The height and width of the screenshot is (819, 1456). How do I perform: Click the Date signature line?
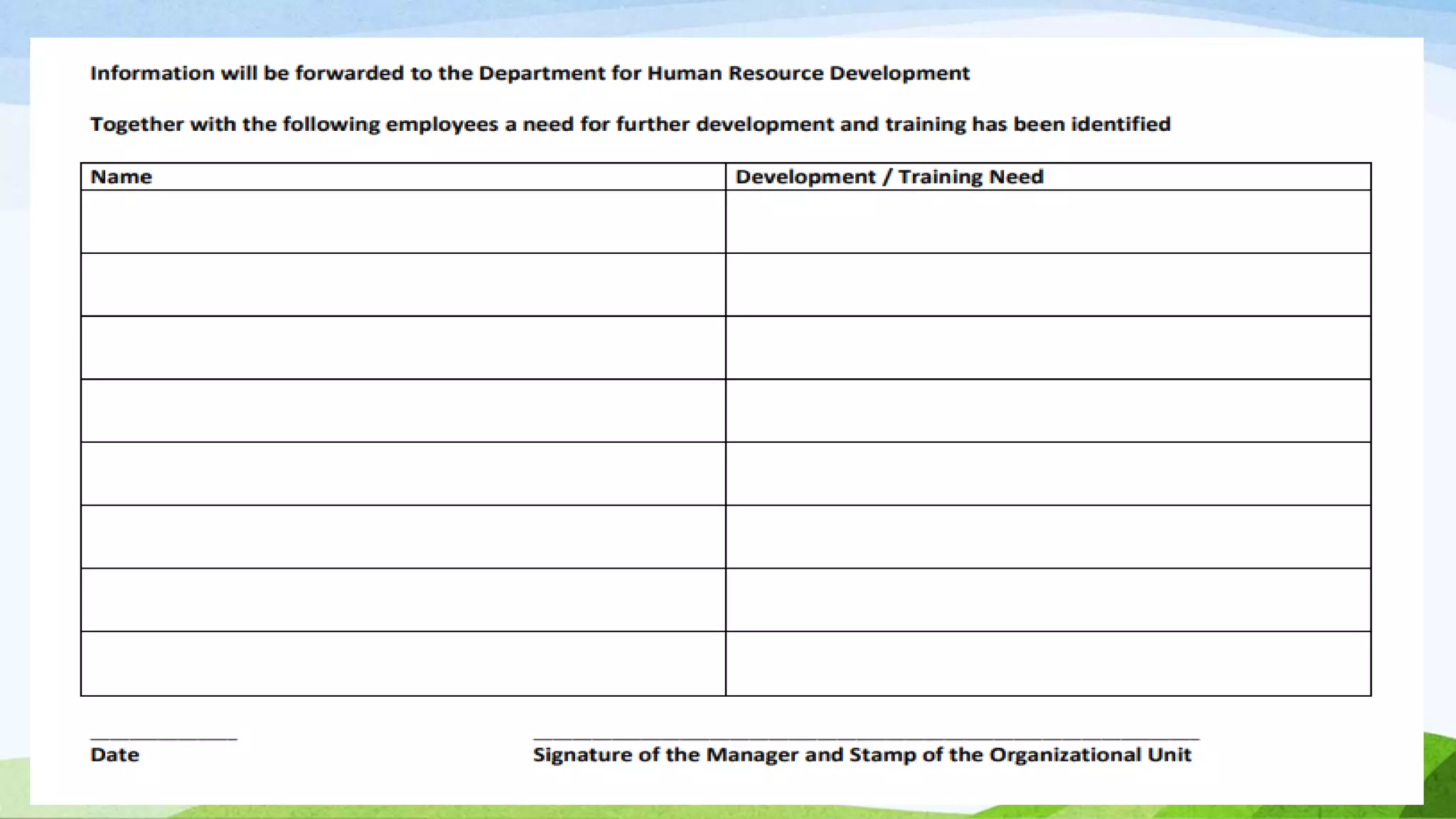164,739
